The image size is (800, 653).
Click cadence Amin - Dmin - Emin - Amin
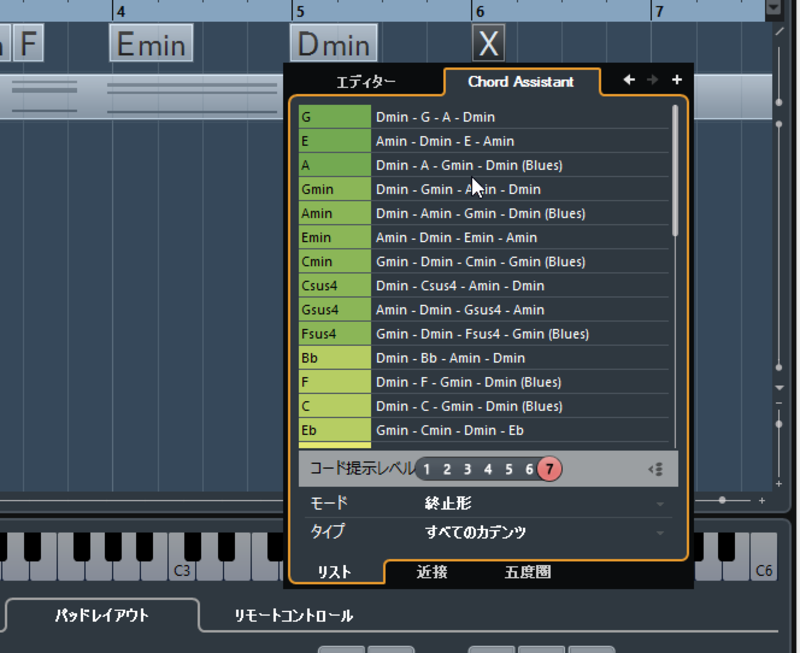tap(457, 237)
